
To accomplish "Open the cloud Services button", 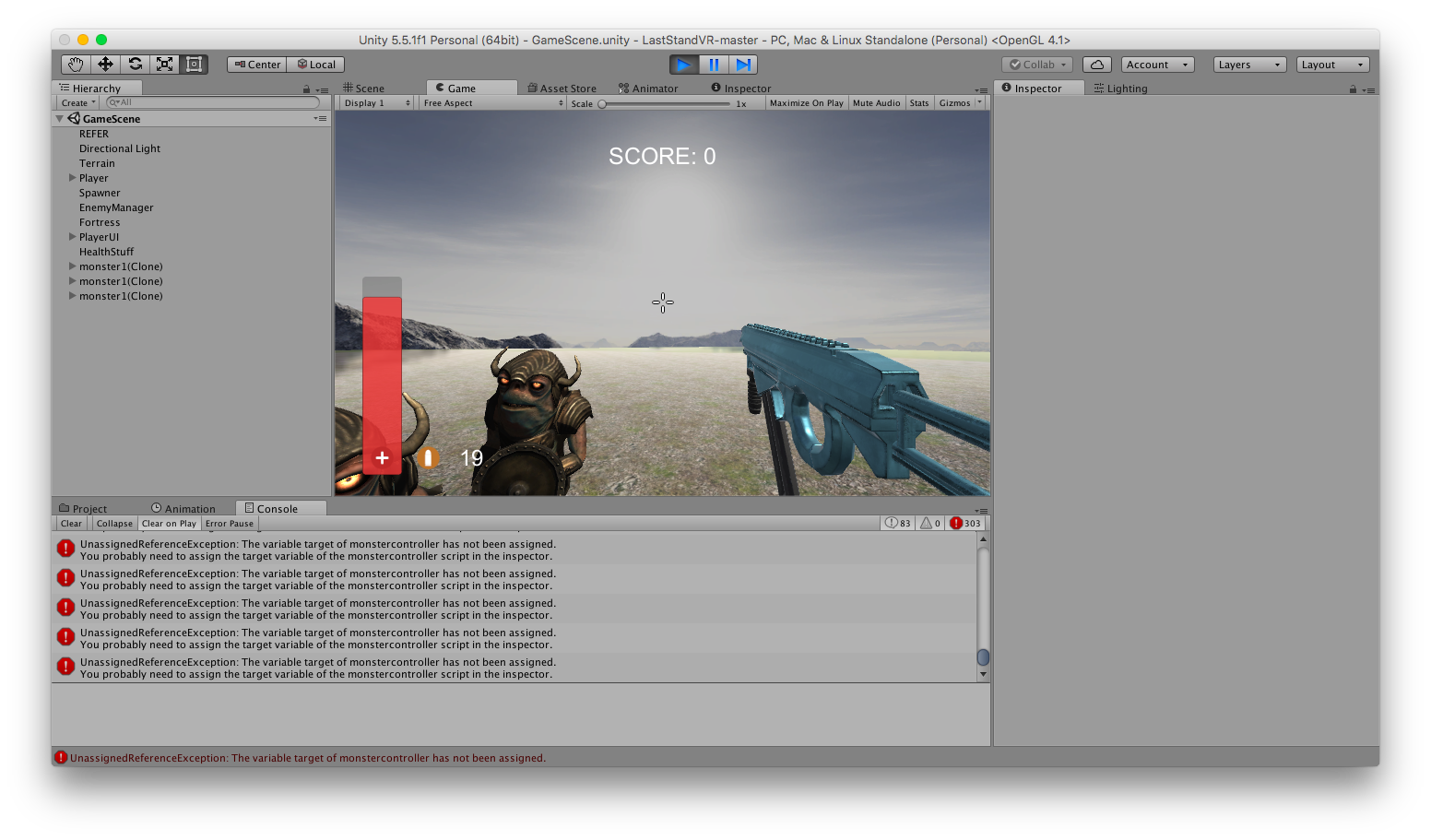I will (1096, 65).
